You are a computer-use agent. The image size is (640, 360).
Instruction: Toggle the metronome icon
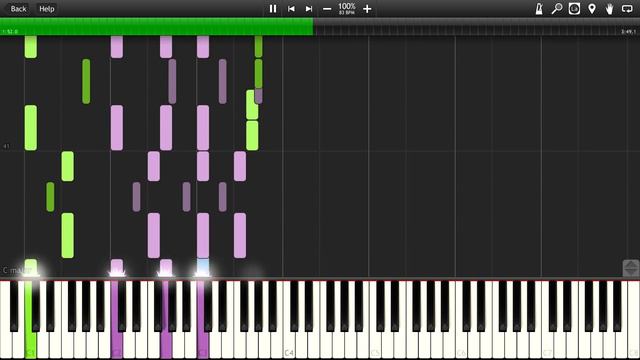(539, 9)
